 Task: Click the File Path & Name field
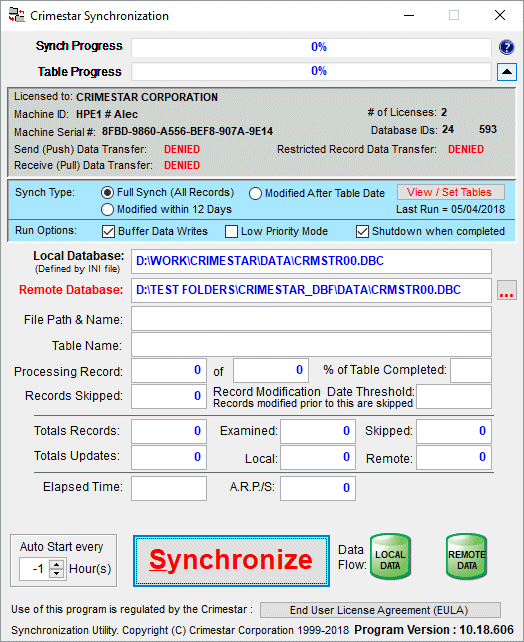click(311, 319)
